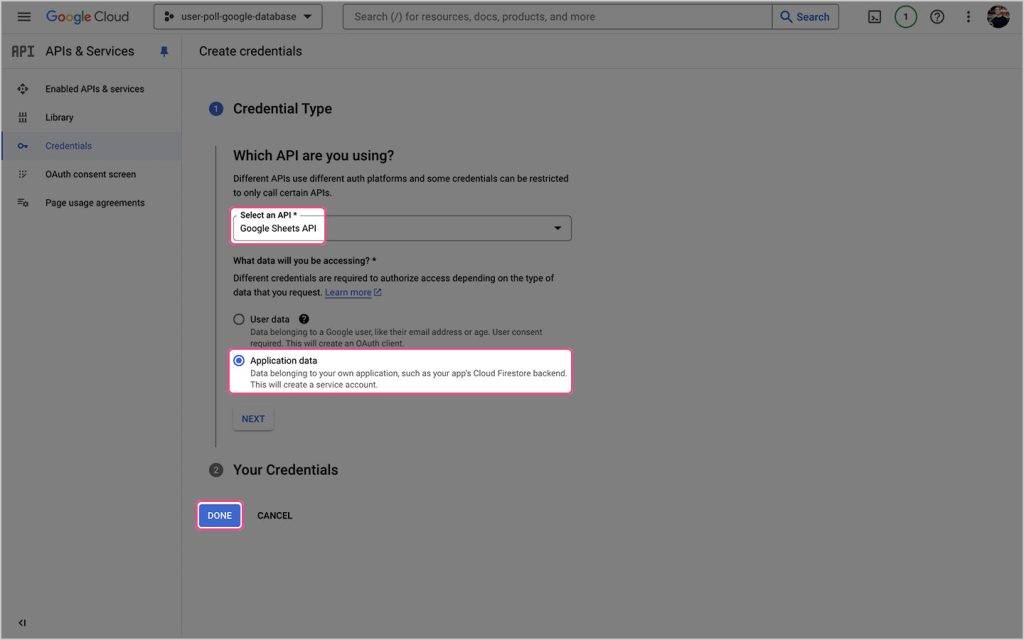This screenshot has height=640, width=1024.
Task: Open OAuth consent screen page
Action: (x=90, y=174)
